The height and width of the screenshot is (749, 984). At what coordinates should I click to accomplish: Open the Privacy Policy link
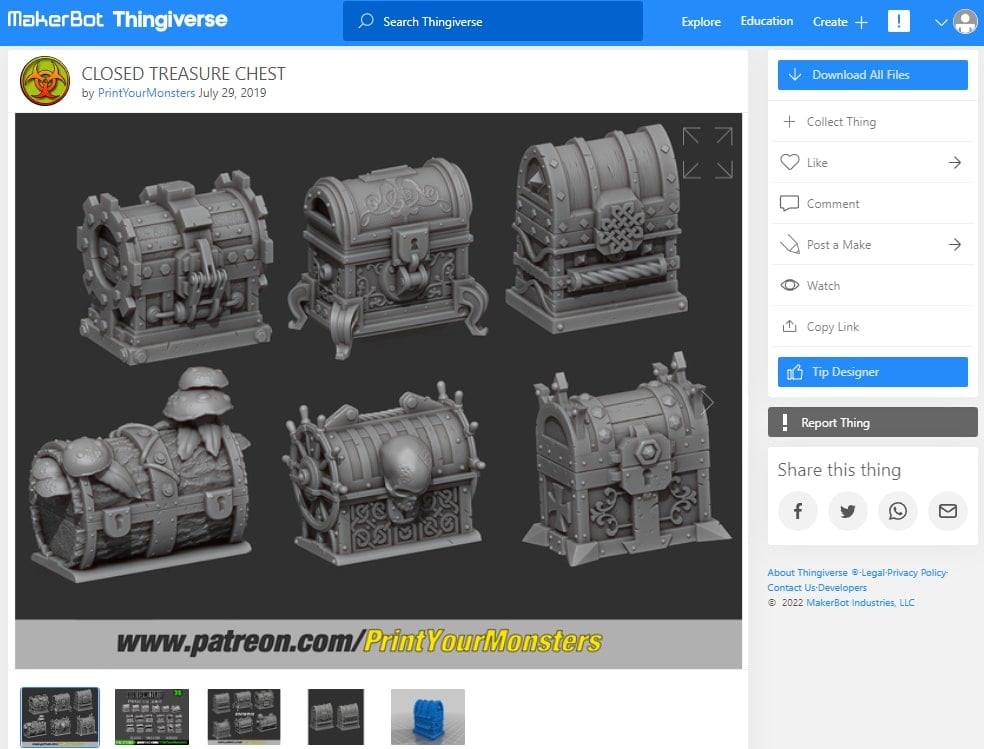pos(916,573)
